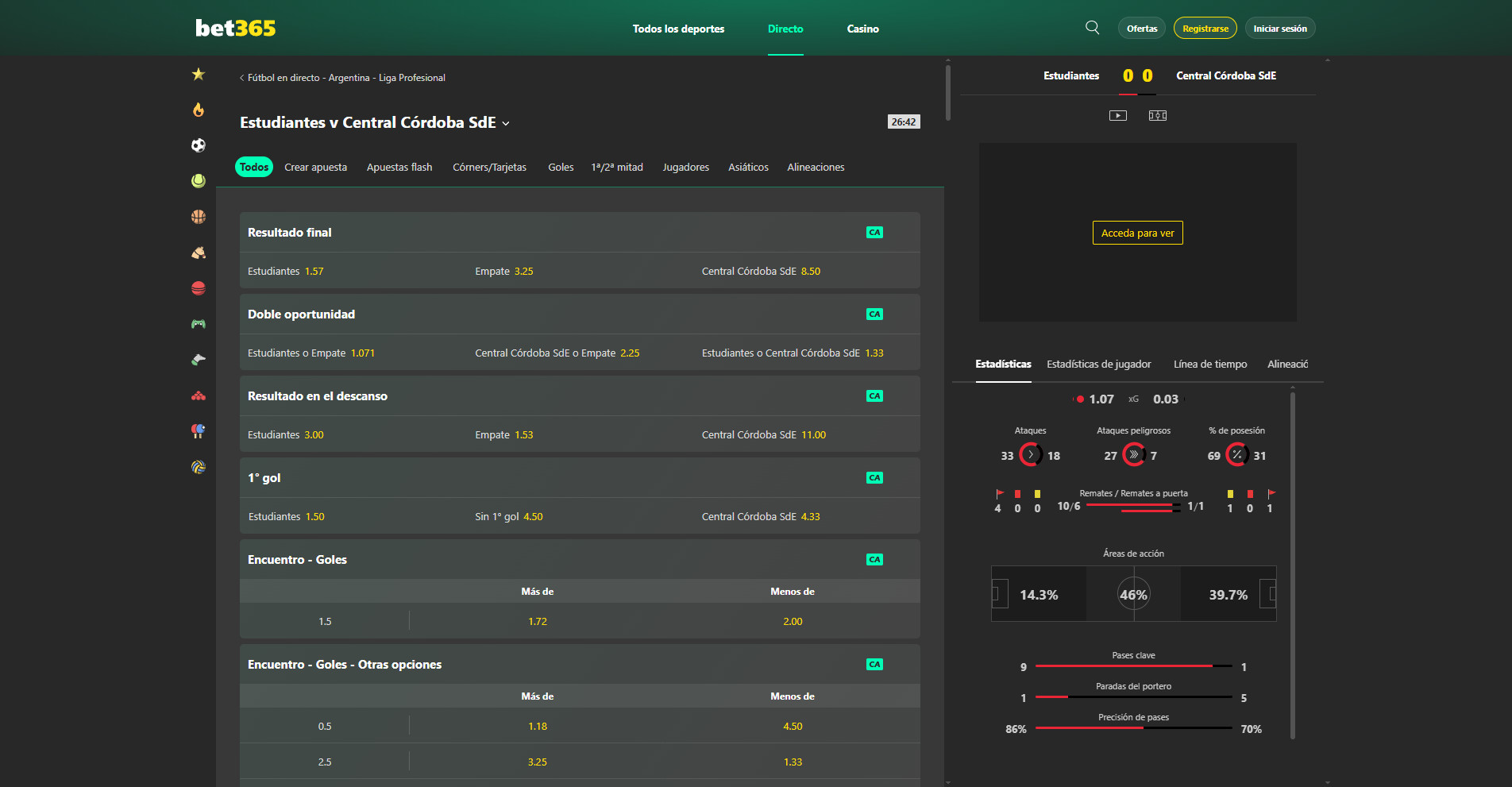Image resolution: width=1512 pixels, height=787 pixels.
Task: Select the Todos market filter
Action: [254, 168]
